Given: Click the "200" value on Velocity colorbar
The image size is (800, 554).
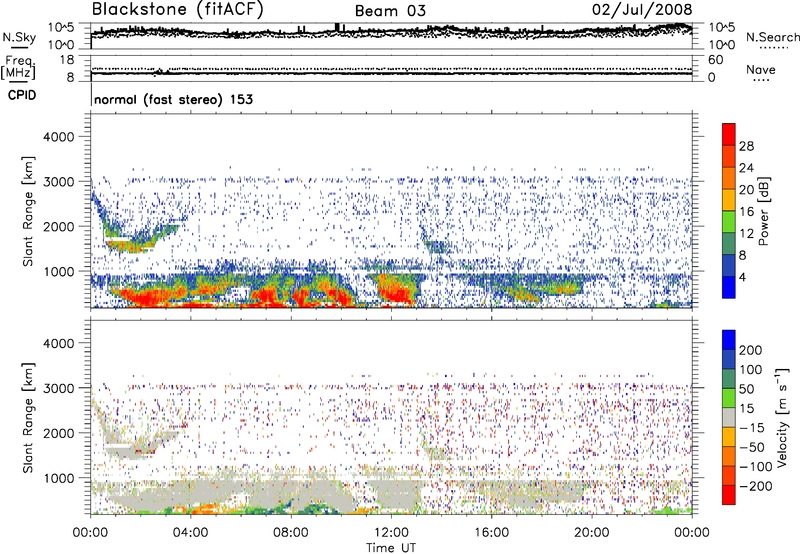Looking at the screenshot, I should (x=751, y=350).
